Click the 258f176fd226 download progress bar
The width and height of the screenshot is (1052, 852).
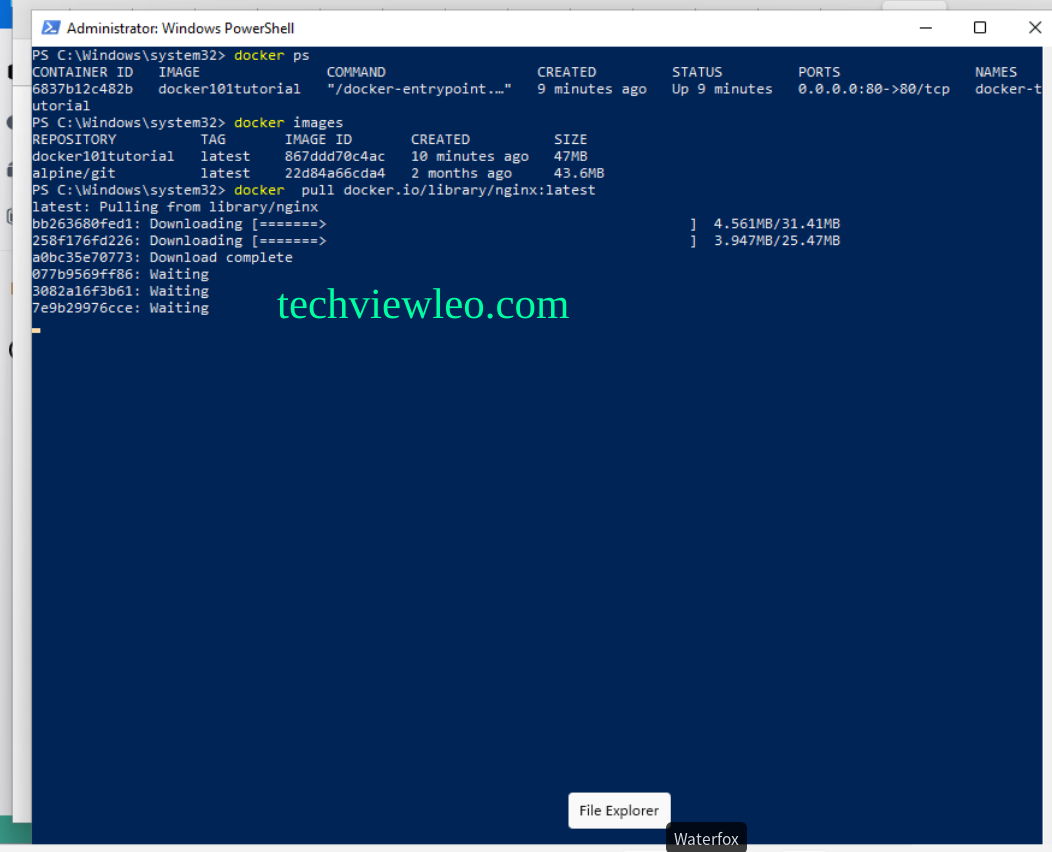474,241
